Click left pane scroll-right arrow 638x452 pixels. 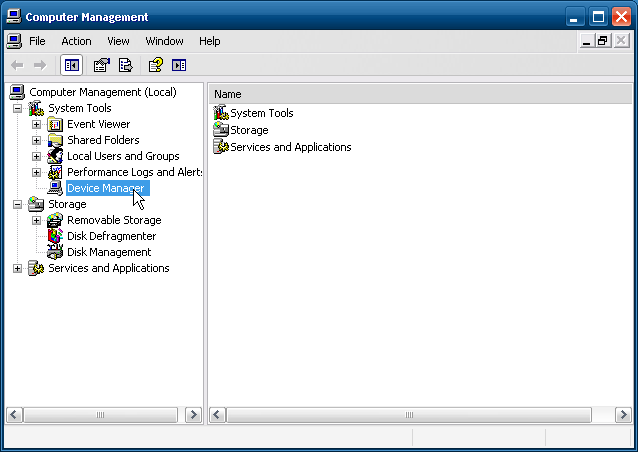tap(193, 415)
